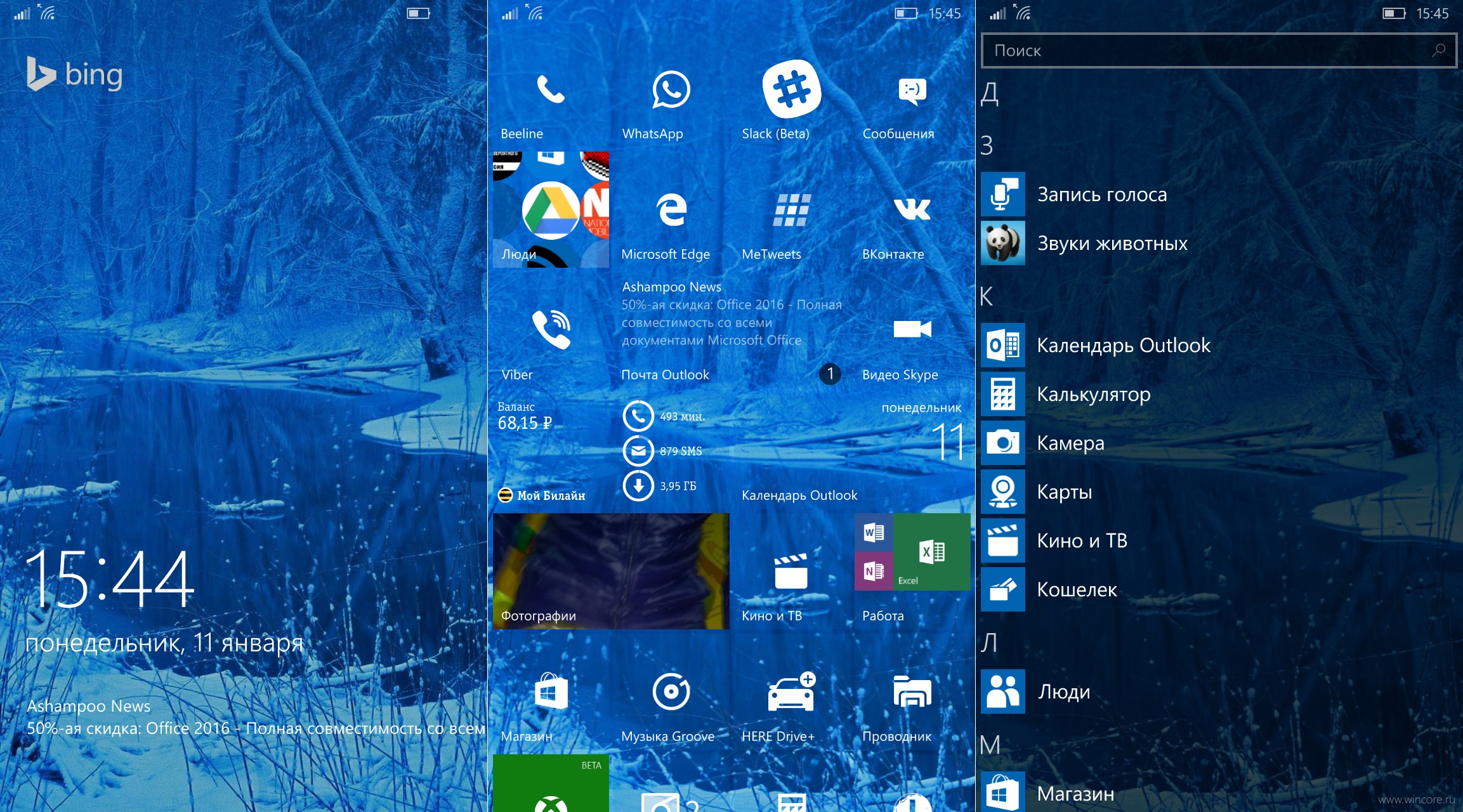This screenshot has width=1463, height=812.
Task: Launch Камера from the app list
Action: pos(1218,443)
